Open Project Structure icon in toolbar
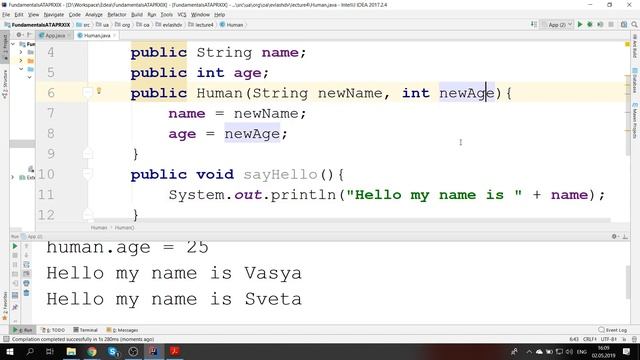This screenshot has height=360, width=640. 624,24
